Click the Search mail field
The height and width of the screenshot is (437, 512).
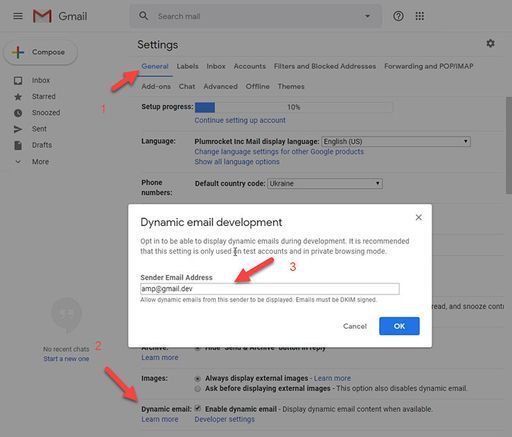[257, 16]
